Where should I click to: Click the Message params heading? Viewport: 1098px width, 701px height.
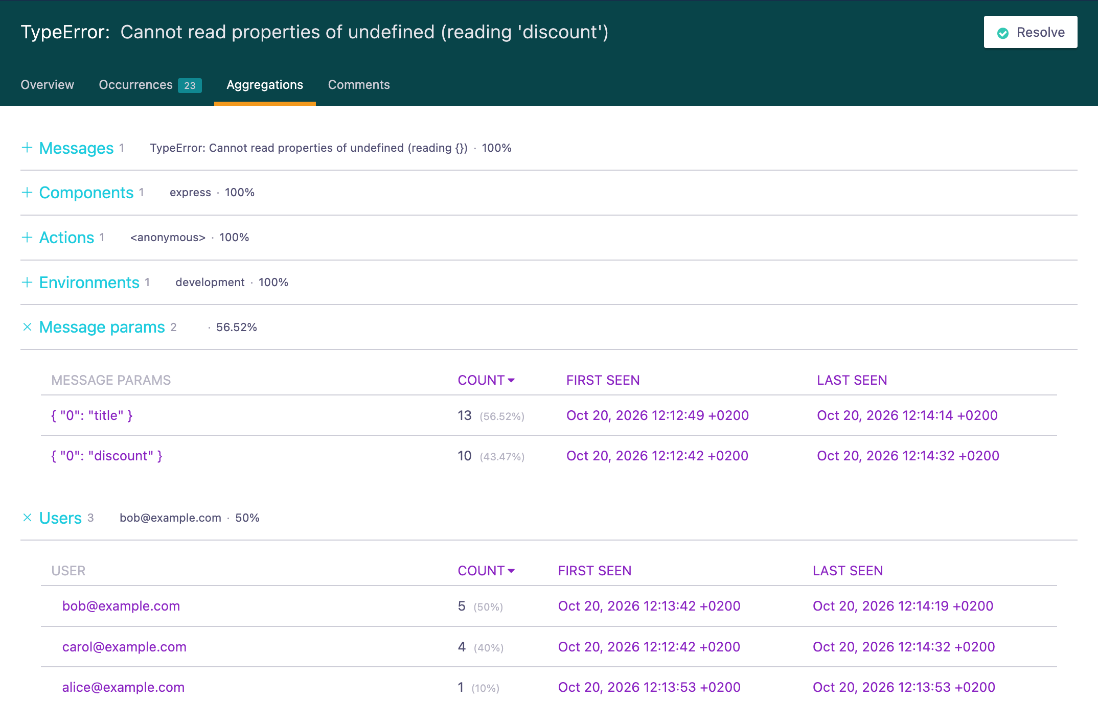[102, 327]
